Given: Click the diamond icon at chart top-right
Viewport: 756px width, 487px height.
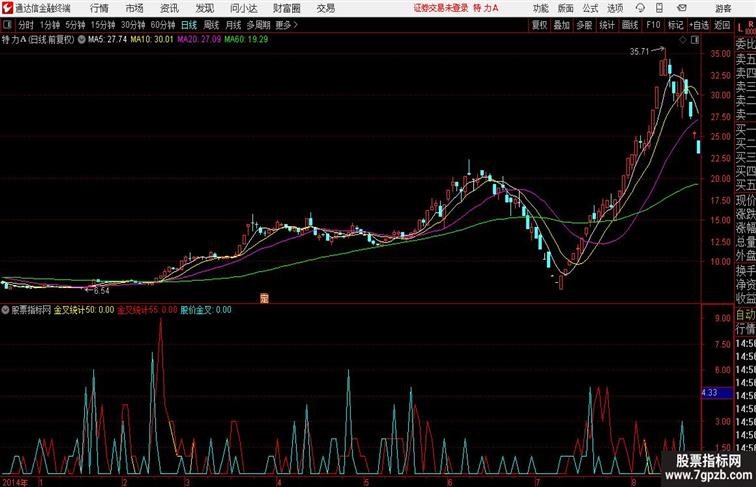Looking at the screenshot, I should pos(683,40).
